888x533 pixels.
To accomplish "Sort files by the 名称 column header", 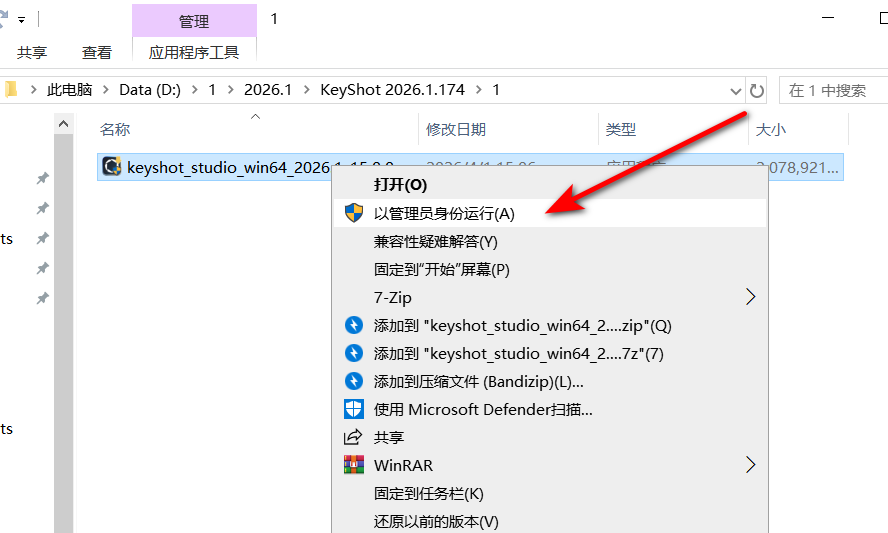I will click(x=115, y=130).
